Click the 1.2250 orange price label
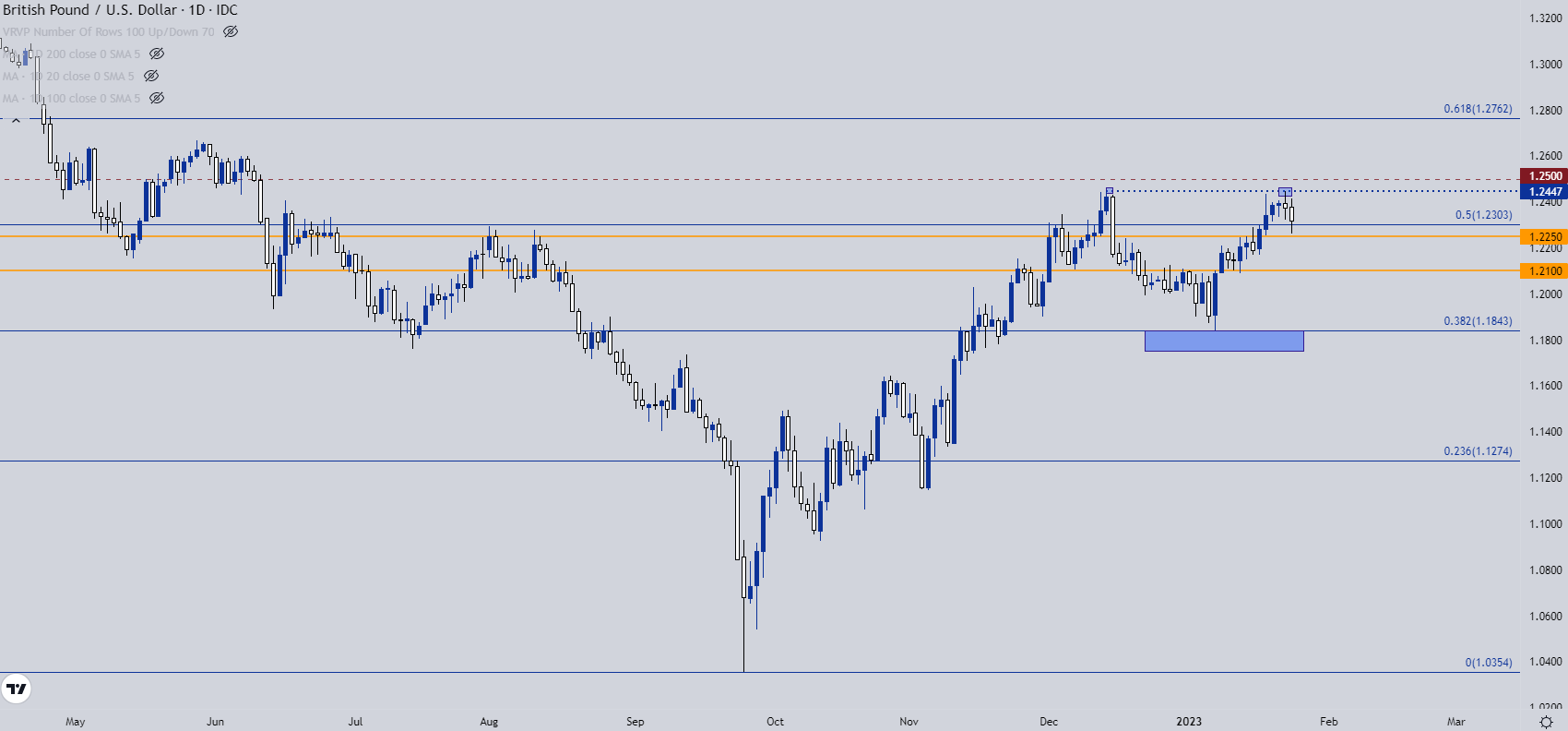1568x731 pixels. 1544,237
